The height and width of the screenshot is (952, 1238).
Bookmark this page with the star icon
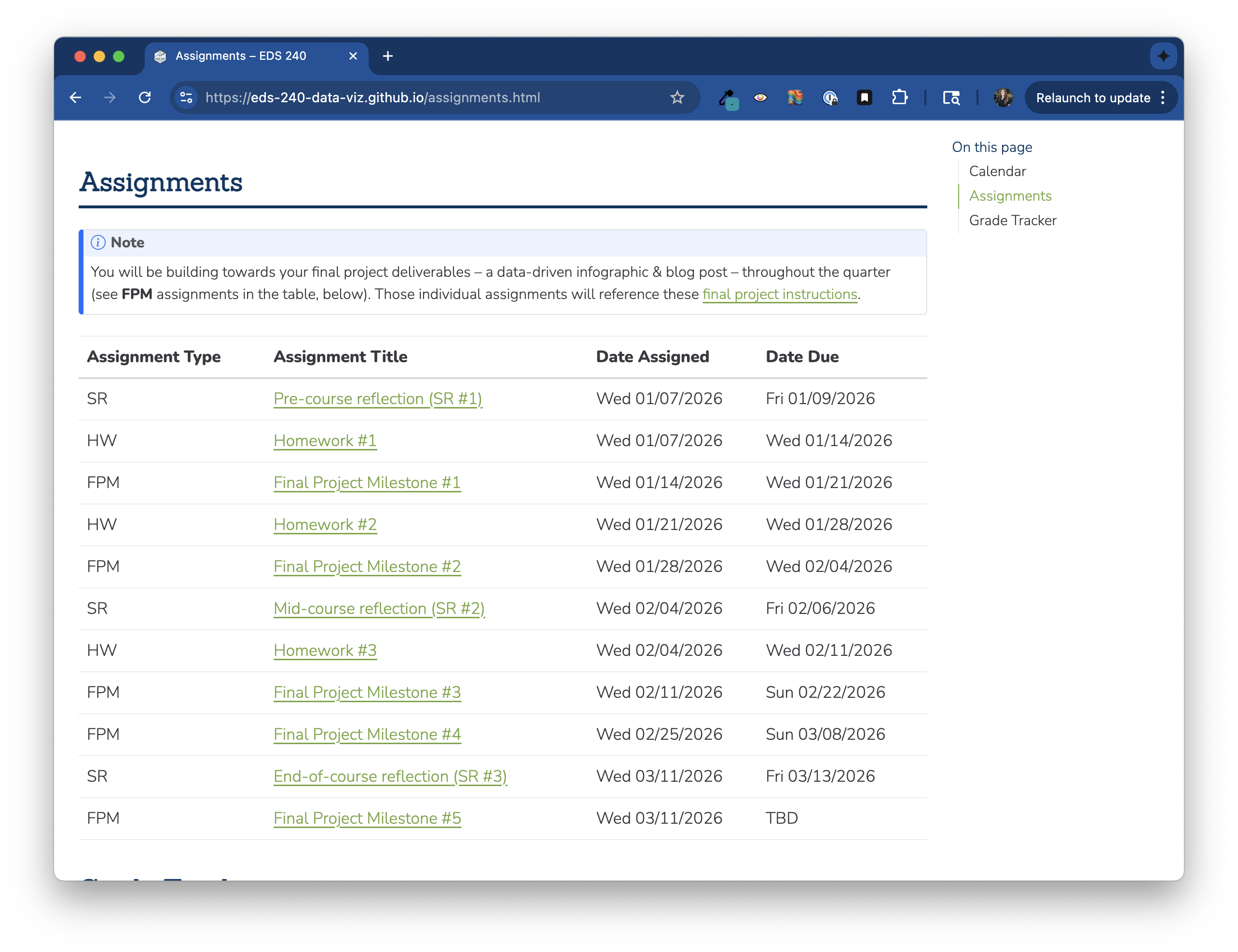coord(677,98)
